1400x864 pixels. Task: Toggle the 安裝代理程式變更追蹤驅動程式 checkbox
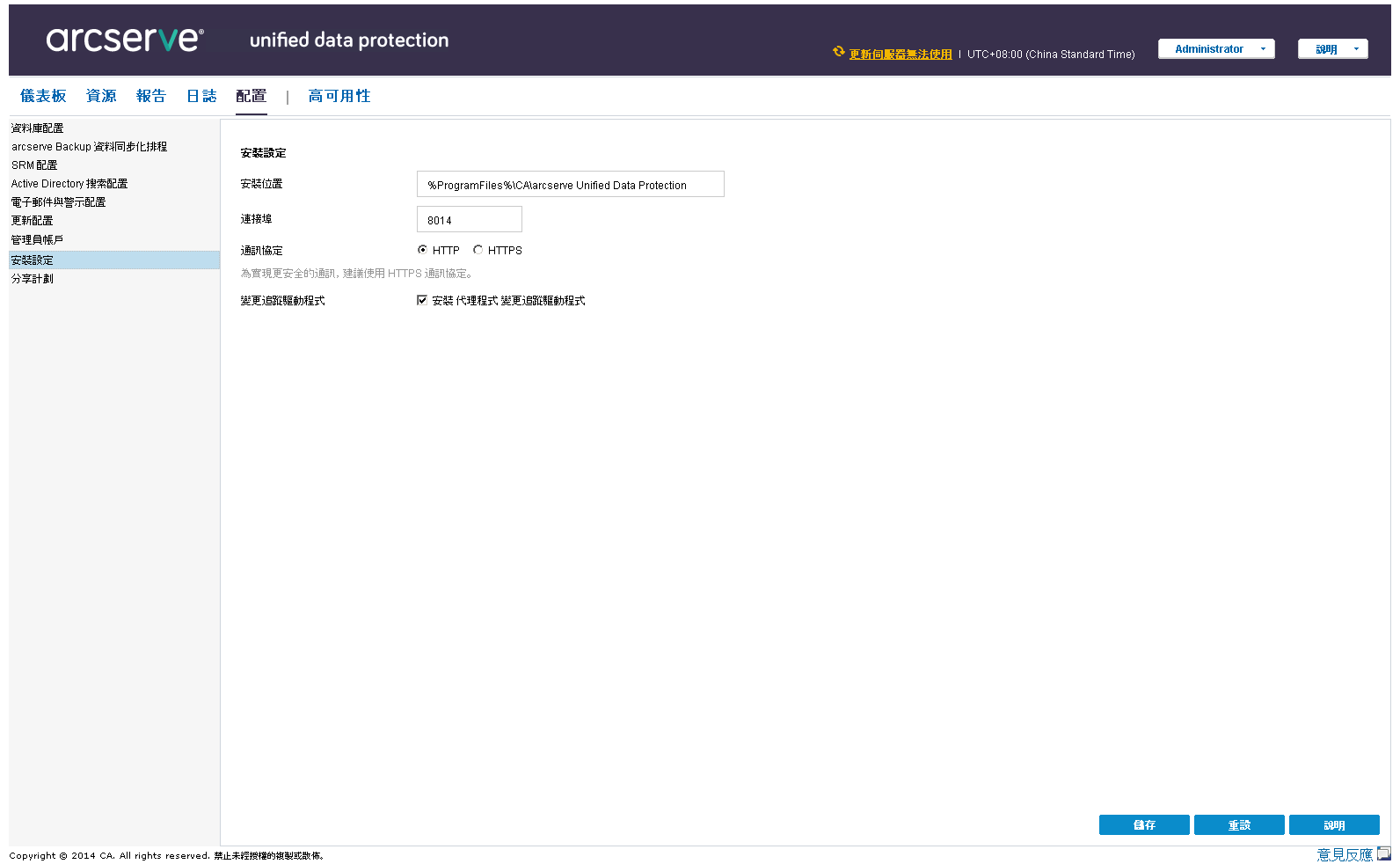tap(422, 300)
